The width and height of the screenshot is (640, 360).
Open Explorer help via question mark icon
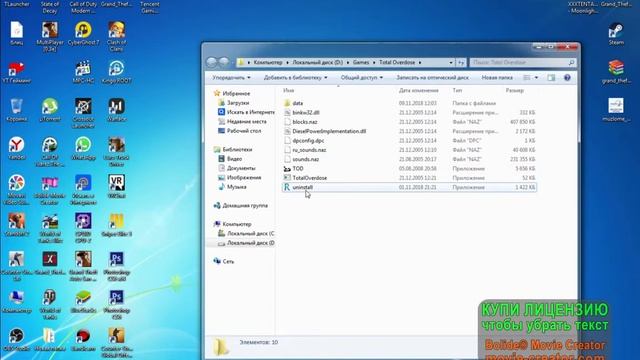pos(567,78)
